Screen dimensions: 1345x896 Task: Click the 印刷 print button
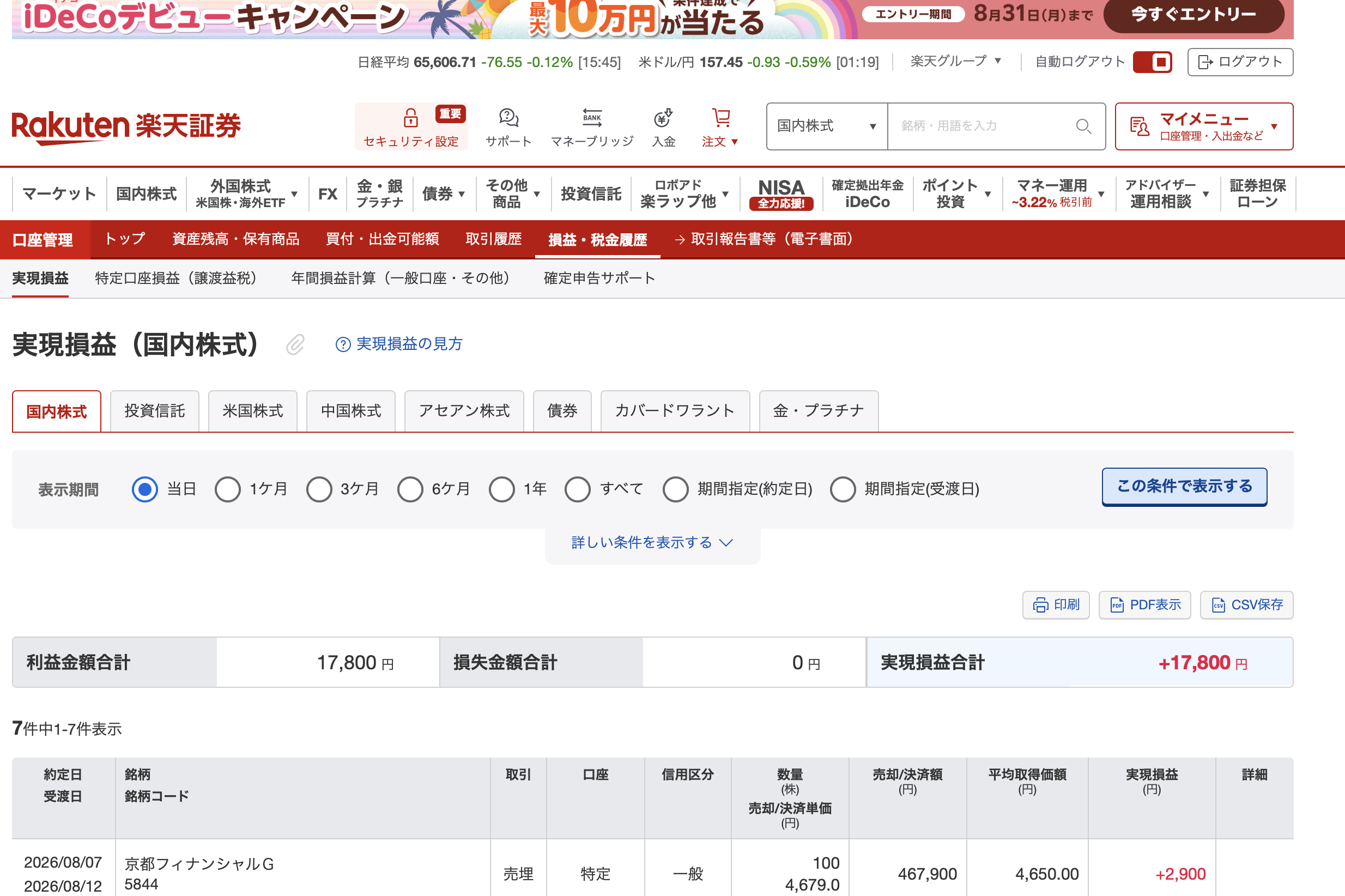(1056, 604)
